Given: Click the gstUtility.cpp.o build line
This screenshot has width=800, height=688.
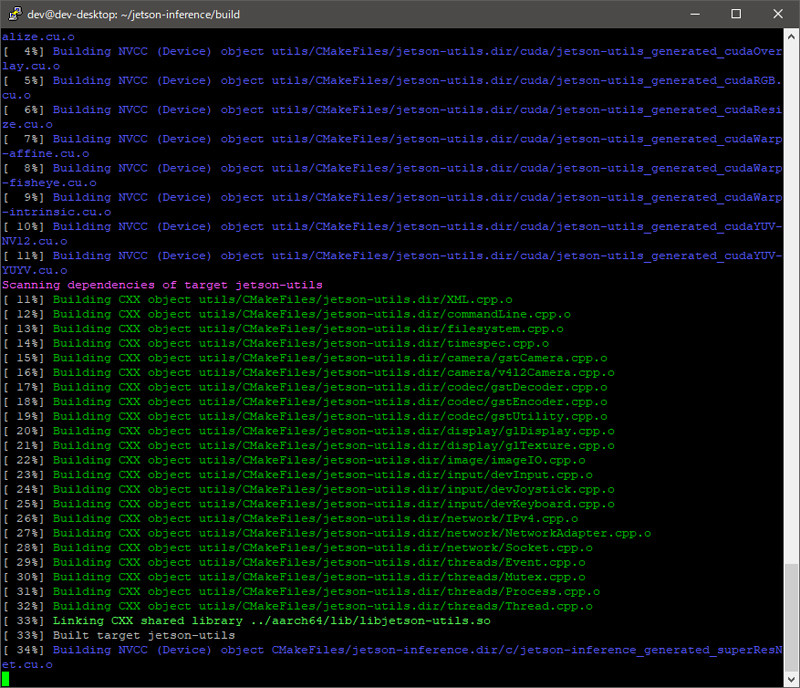Looking at the screenshot, I should pos(305,416).
